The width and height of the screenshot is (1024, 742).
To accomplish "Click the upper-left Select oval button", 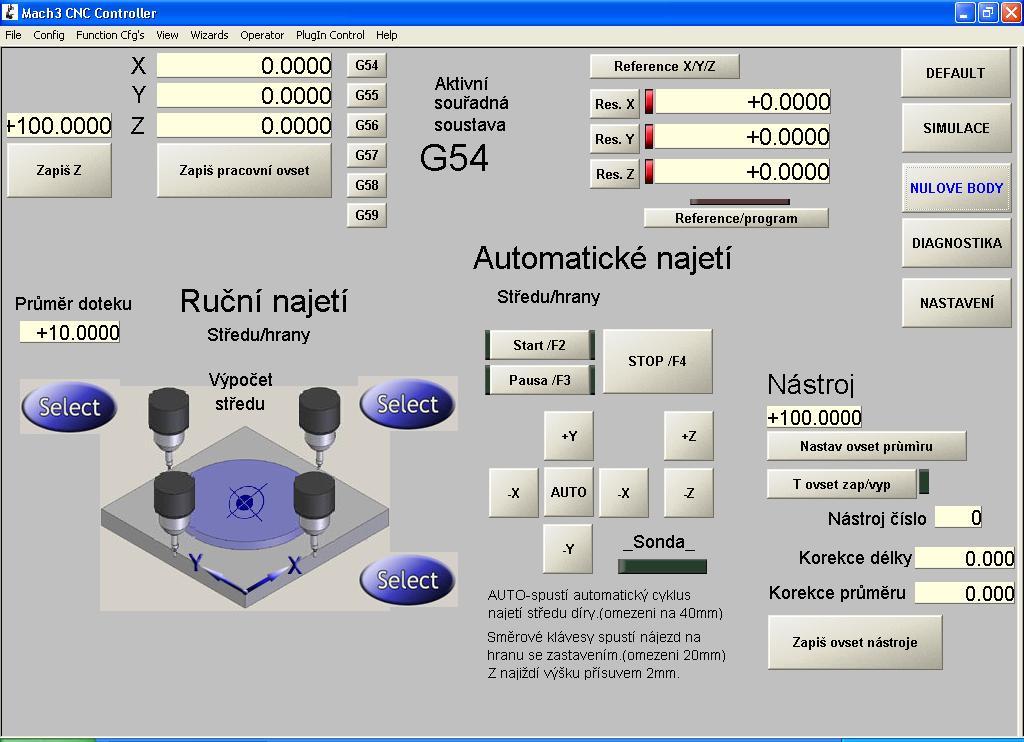I will click(68, 407).
